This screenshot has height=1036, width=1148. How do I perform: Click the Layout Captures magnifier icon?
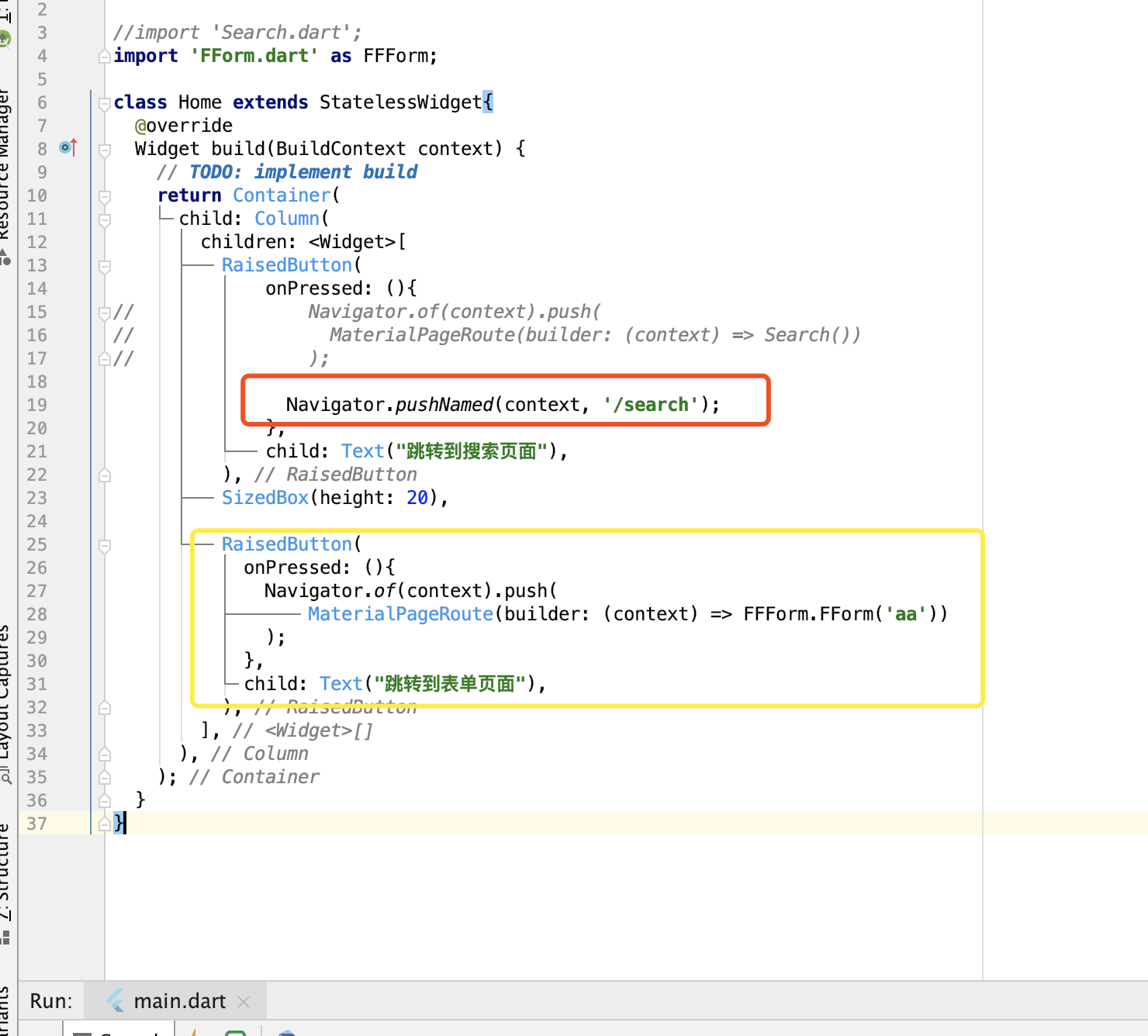point(5,774)
